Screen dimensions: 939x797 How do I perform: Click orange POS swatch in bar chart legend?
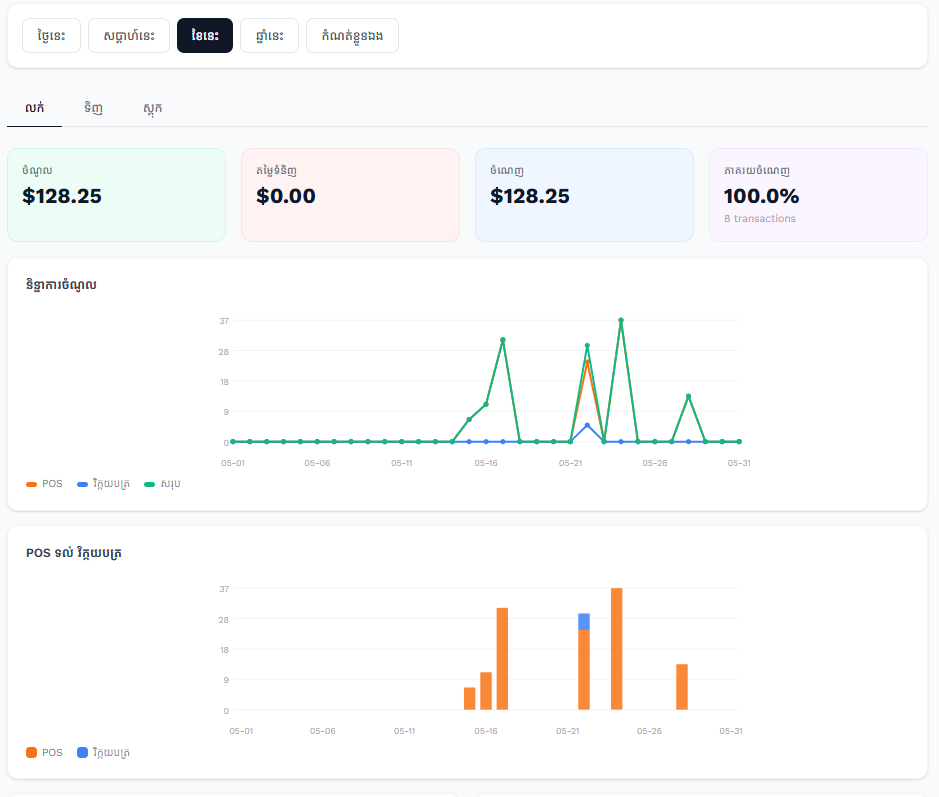[x=32, y=753]
